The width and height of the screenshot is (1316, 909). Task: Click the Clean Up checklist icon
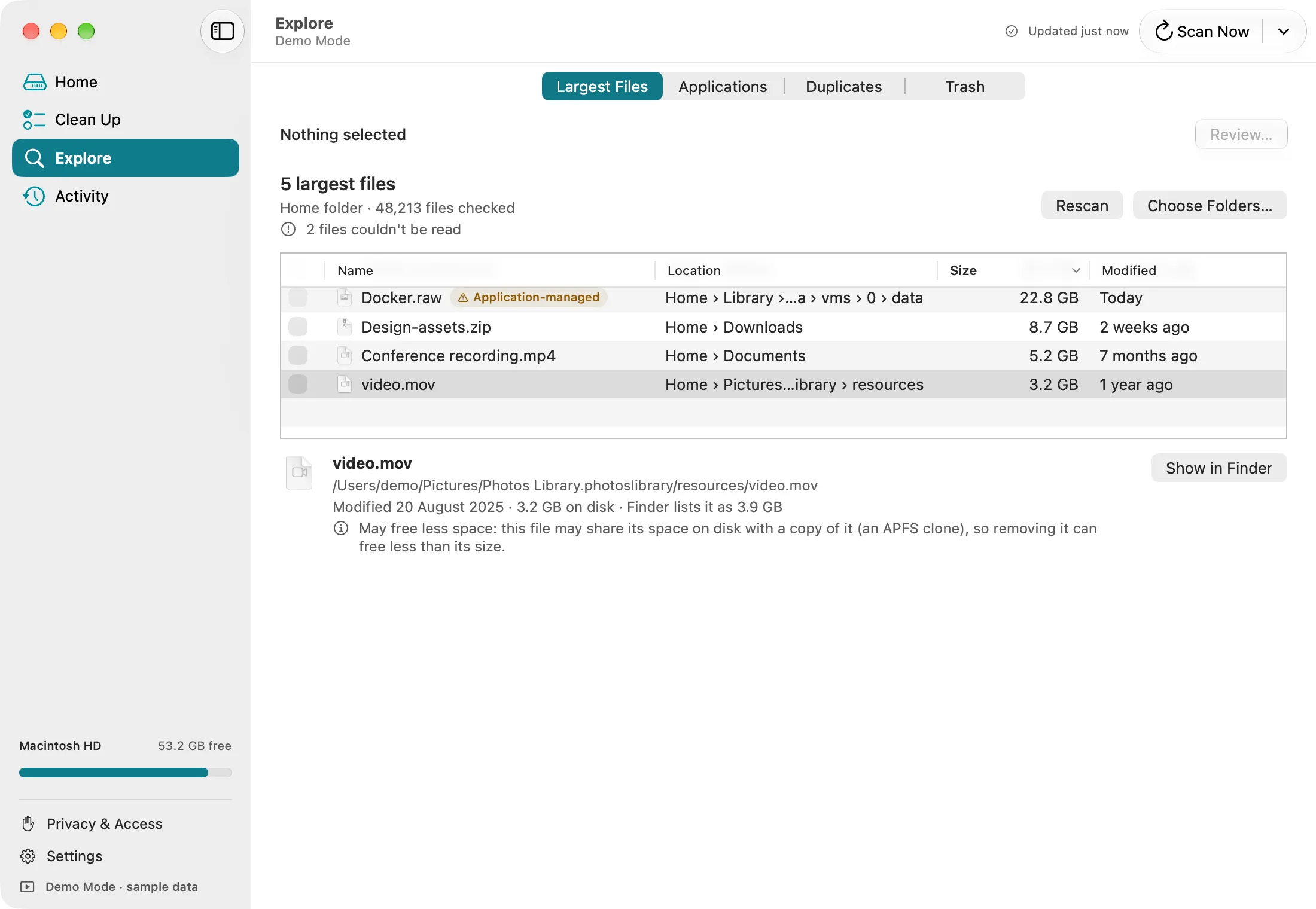35,120
